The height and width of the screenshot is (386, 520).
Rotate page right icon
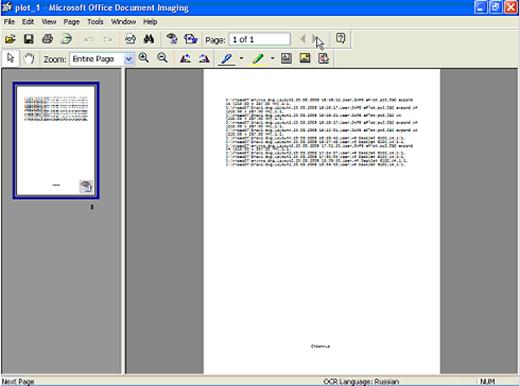click(x=204, y=59)
